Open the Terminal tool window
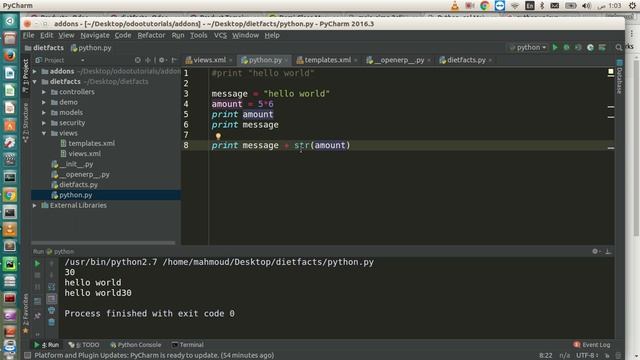The height and width of the screenshot is (360, 640). pyautogui.click(x=188, y=345)
